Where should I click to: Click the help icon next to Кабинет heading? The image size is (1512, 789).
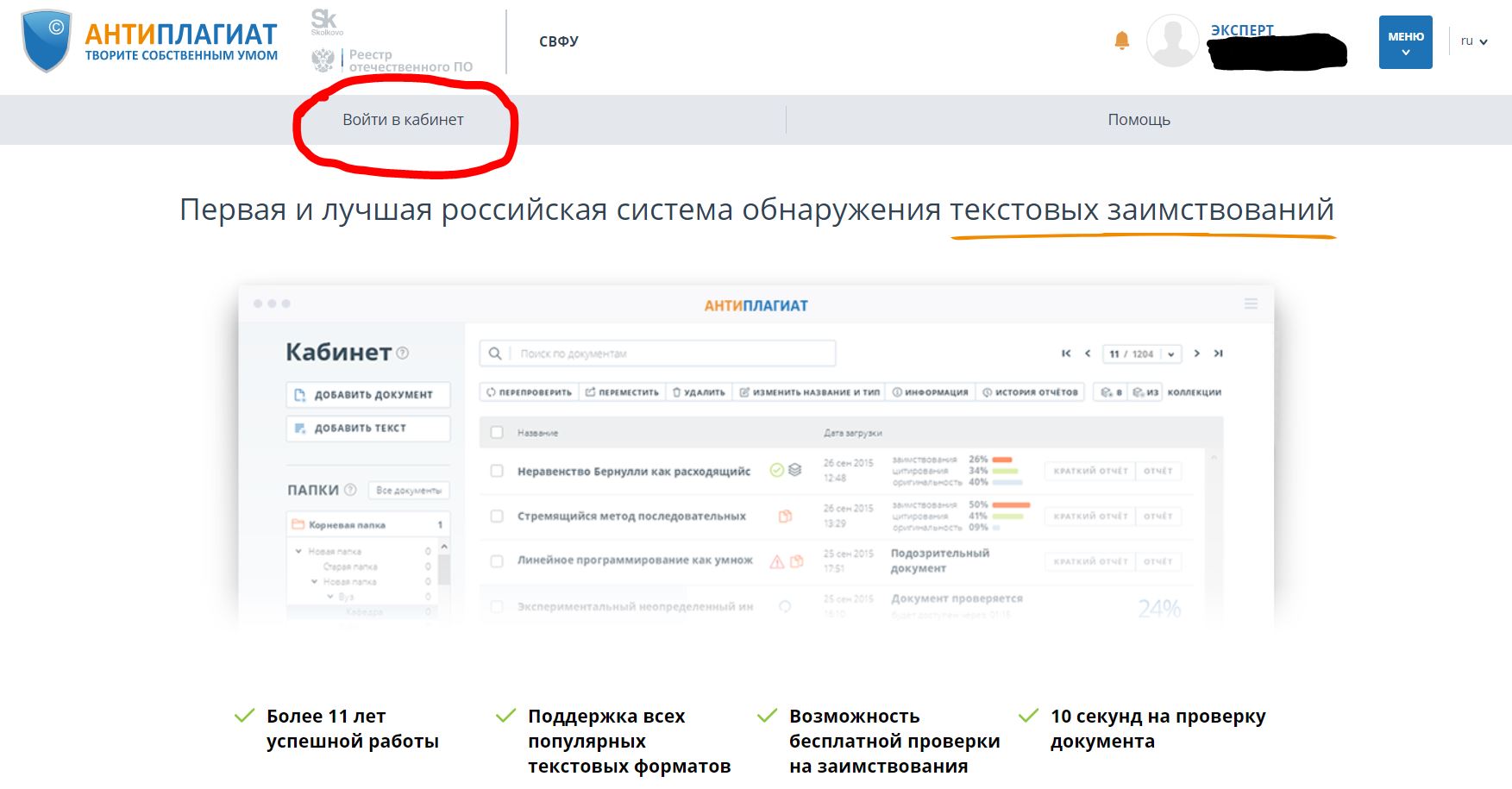402,353
